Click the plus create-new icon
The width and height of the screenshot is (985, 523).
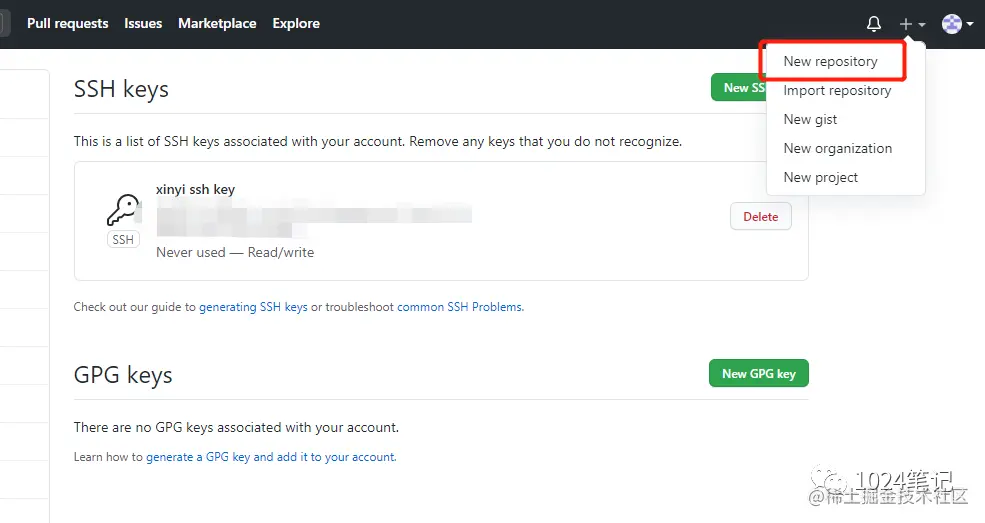coord(906,24)
